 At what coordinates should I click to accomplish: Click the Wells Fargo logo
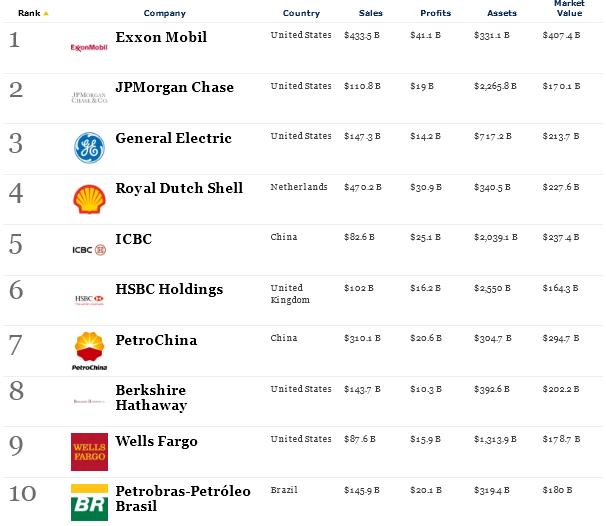89,451
